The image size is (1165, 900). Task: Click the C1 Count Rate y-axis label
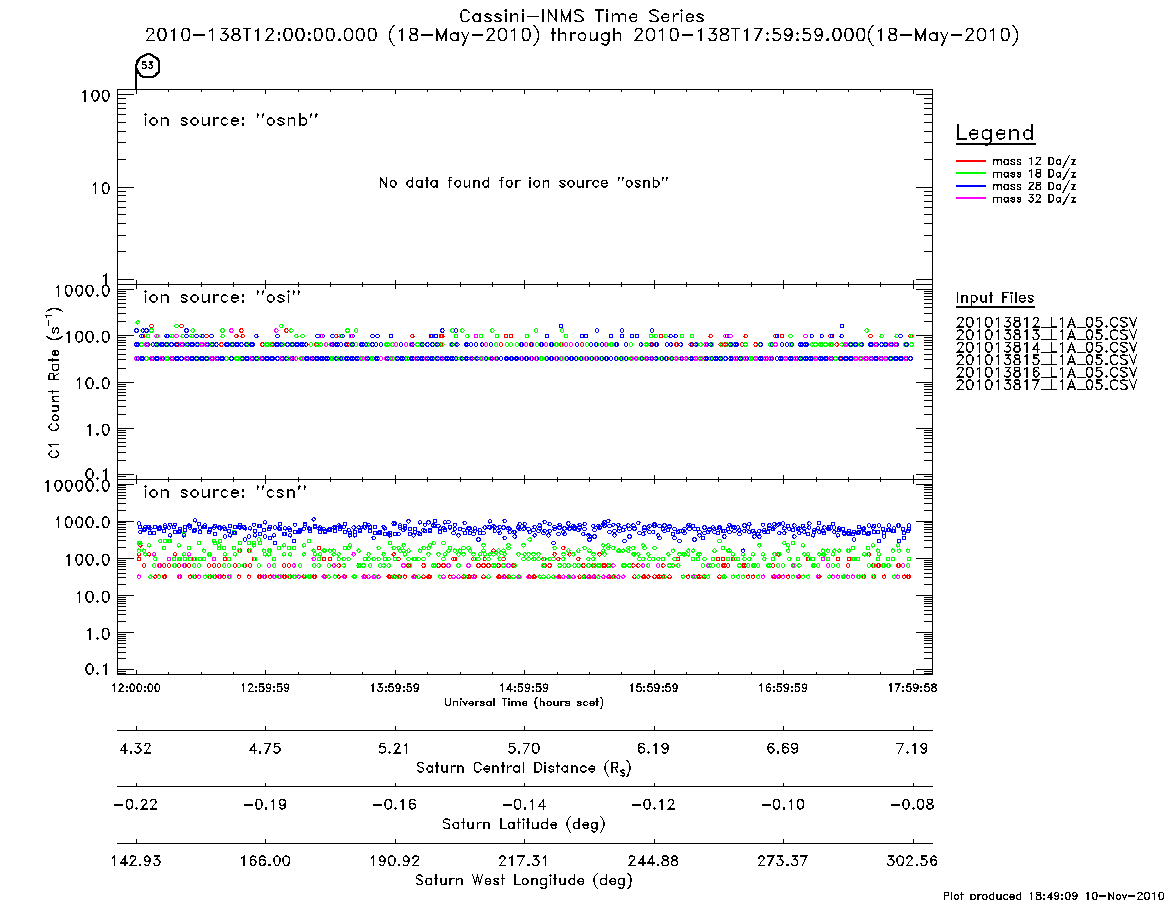pos(54,383)
